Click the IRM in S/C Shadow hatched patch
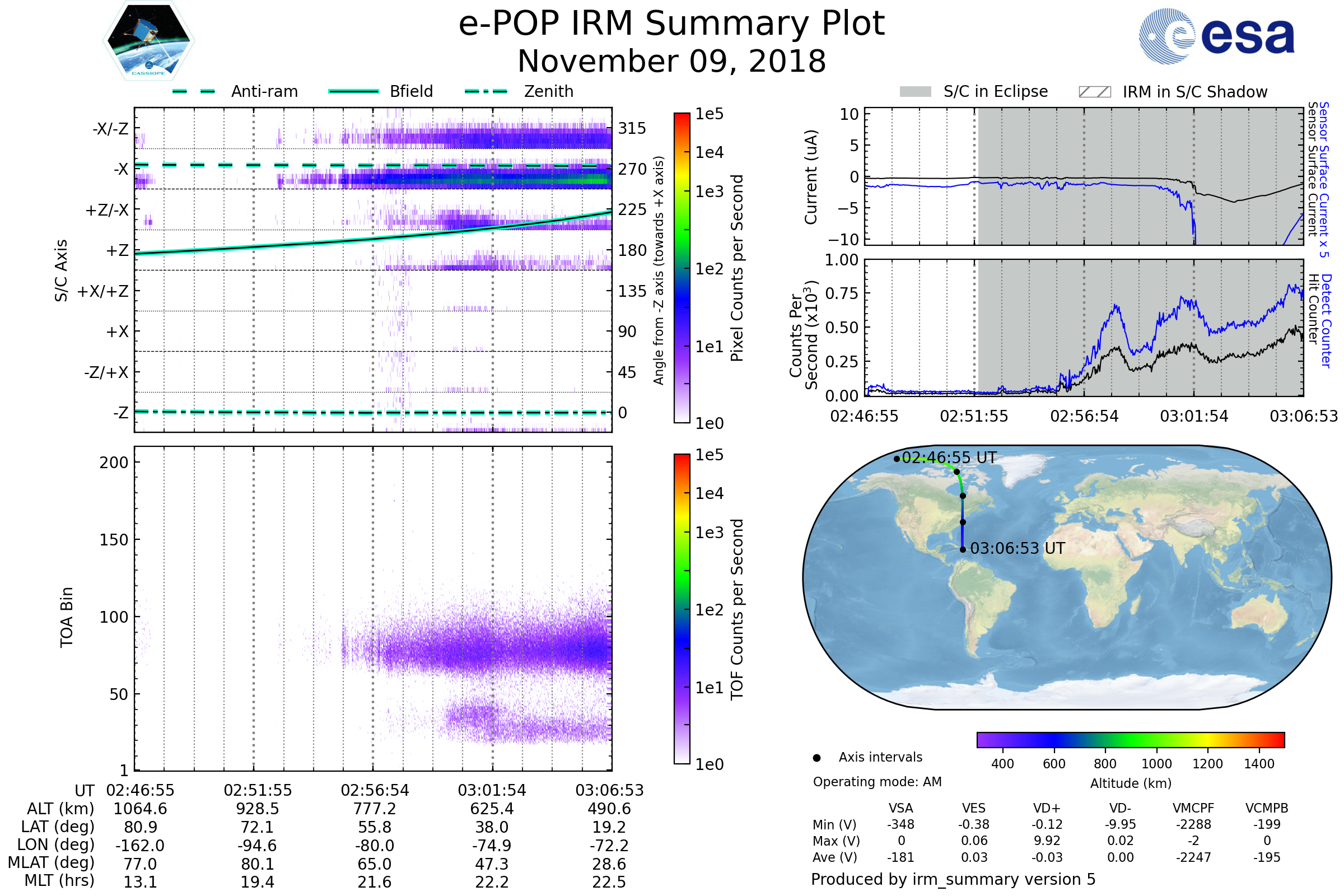This screenshot has height=896, width=1344. tap(1094, 92)
